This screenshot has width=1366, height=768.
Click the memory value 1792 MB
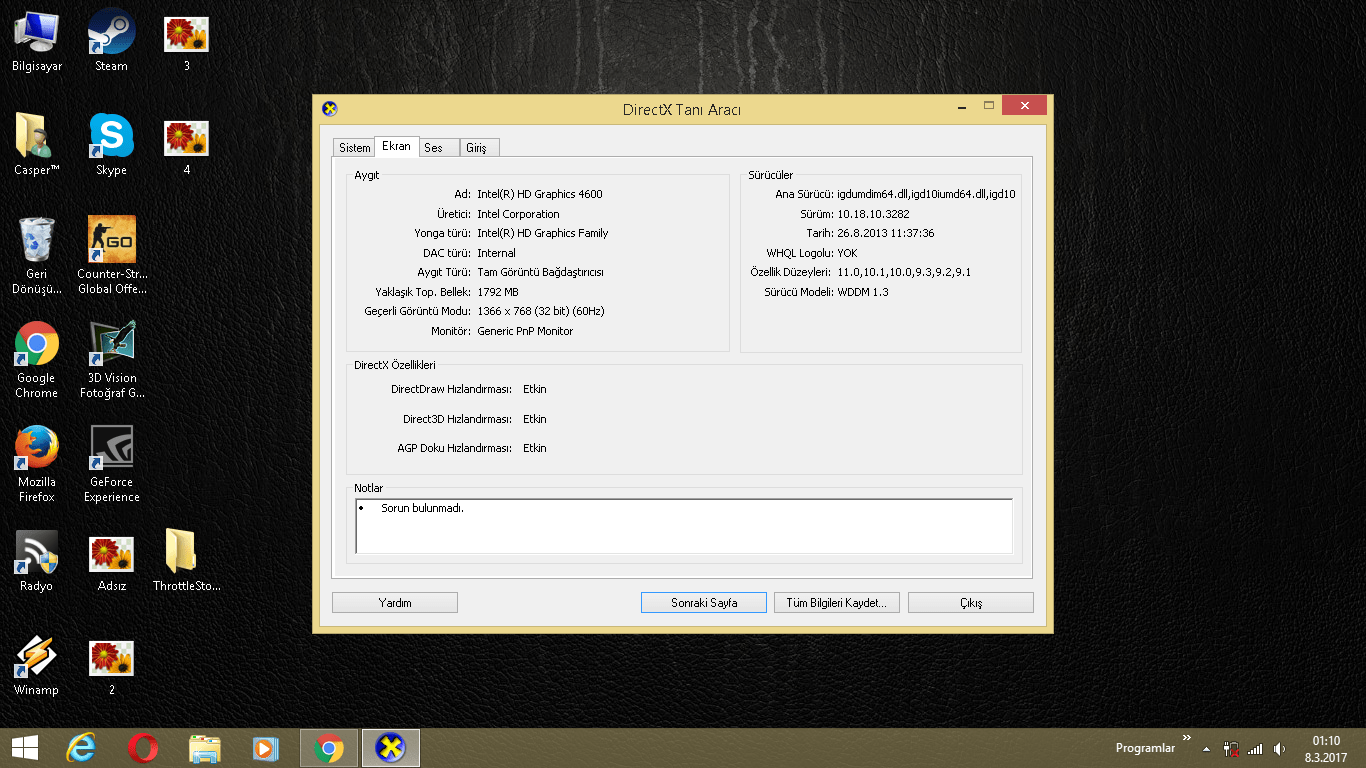click(x=498, y=292)
